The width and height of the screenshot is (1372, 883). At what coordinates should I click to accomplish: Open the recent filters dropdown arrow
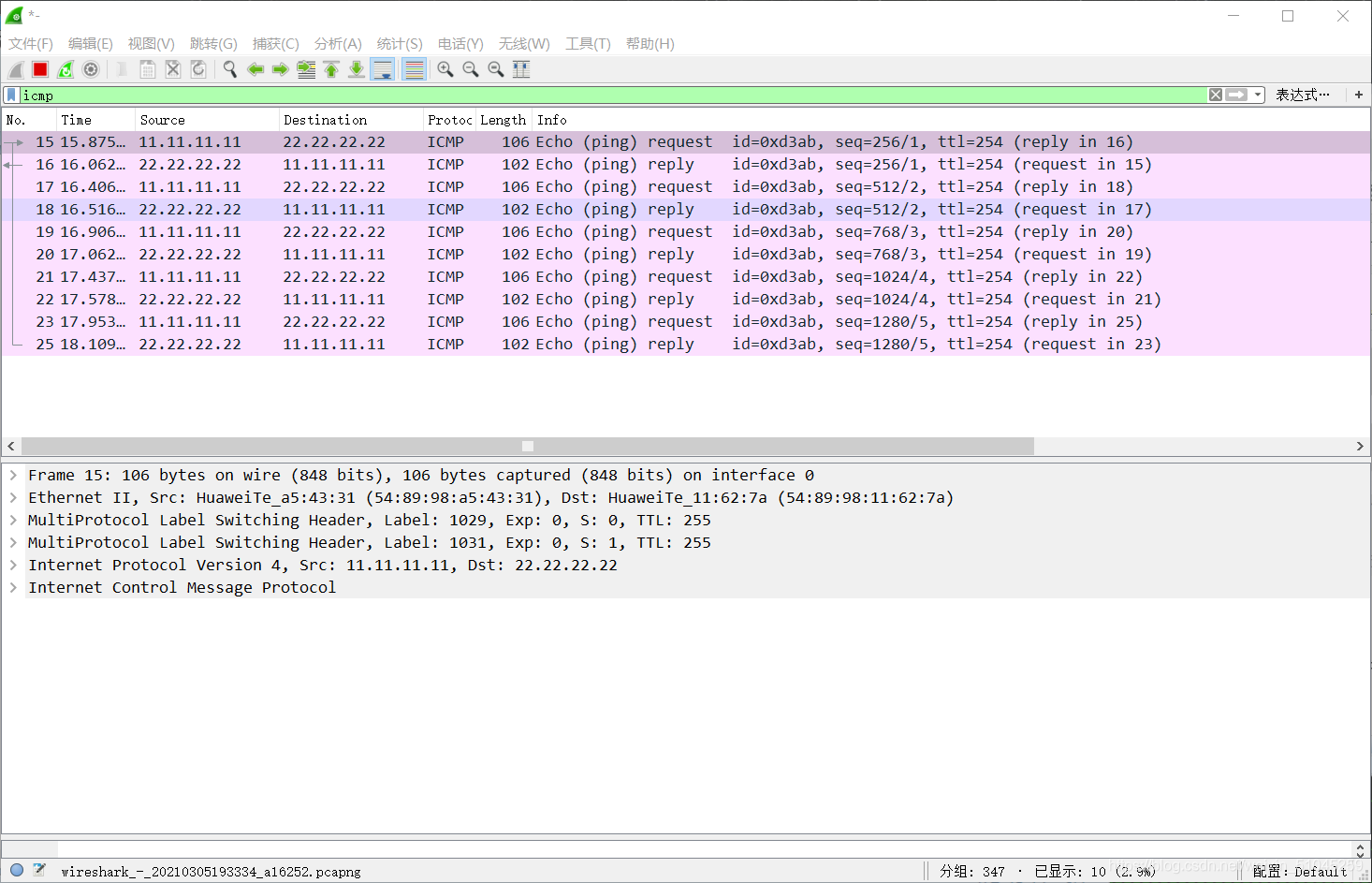tap(1258, 95)
